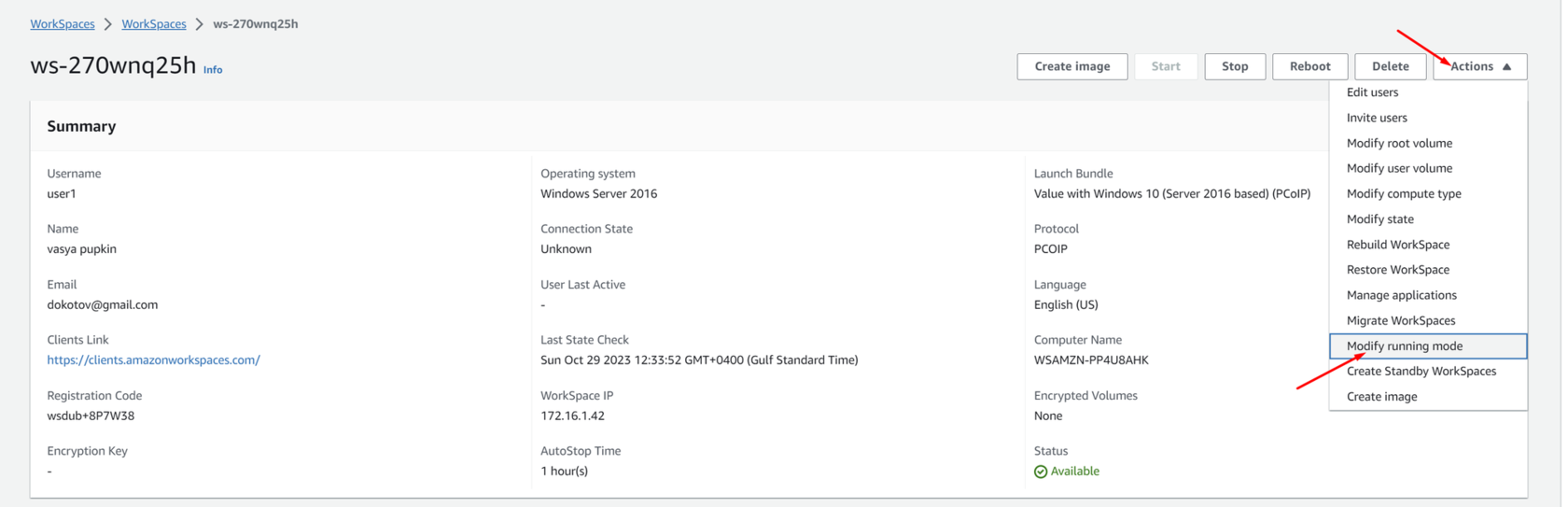
Task: Go to the first WorkSpaces breadcrumb link
Action: click(63, 24)
